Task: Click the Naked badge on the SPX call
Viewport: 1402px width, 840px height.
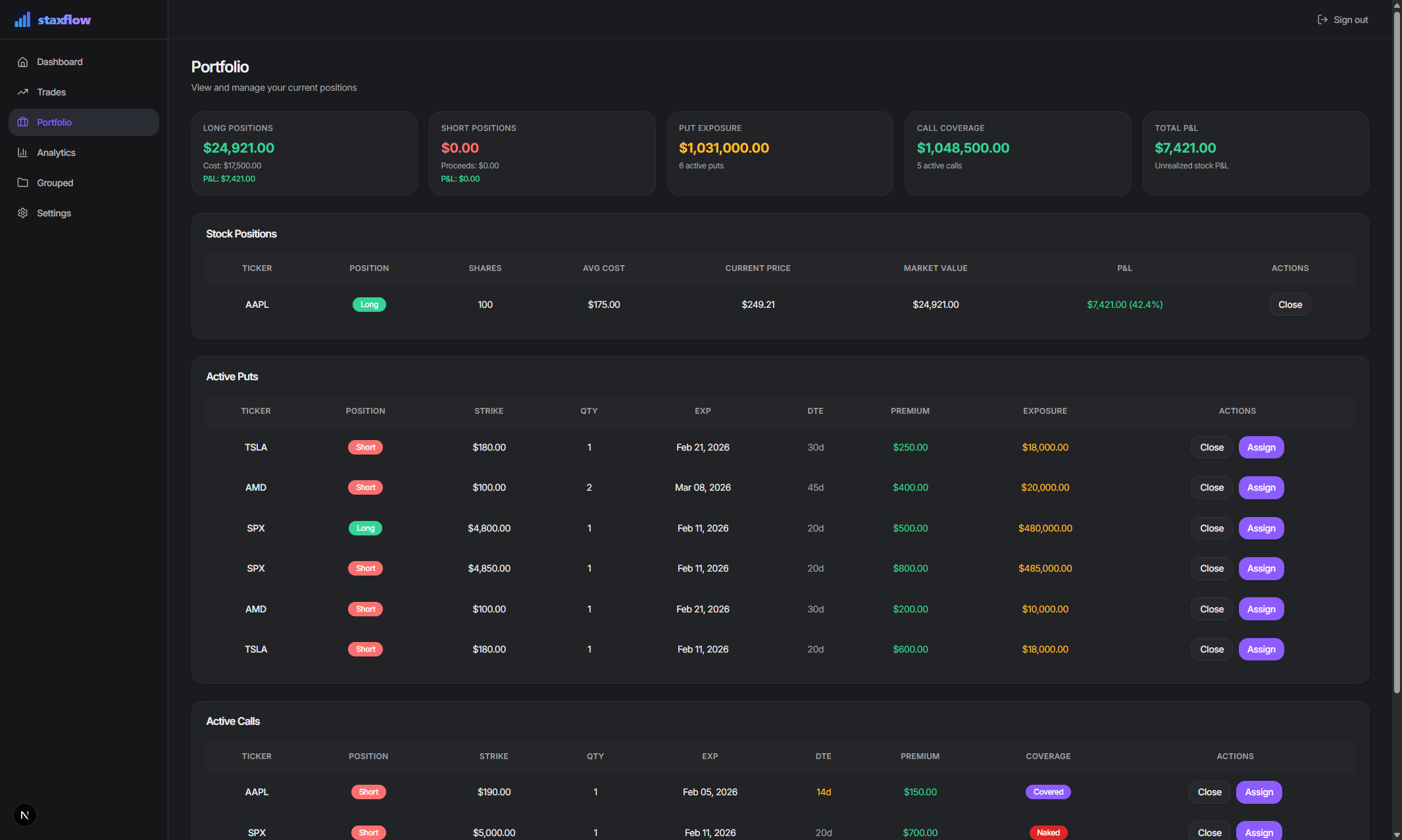Action: (x=1048, y=832)
